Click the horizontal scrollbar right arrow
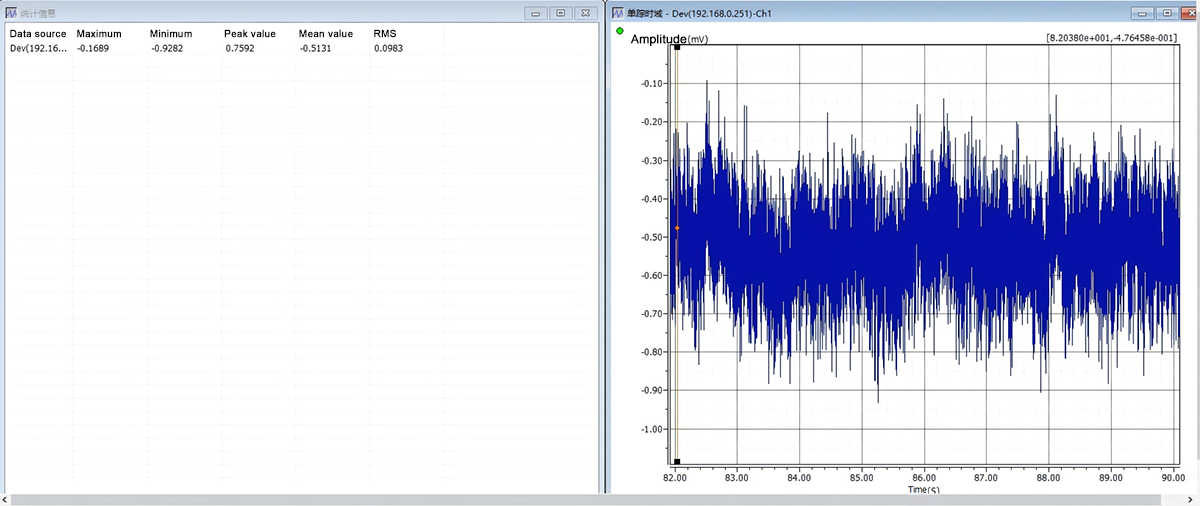Image resolution: width=1200 pixels, height=506 pixels. click(1193, 499)
